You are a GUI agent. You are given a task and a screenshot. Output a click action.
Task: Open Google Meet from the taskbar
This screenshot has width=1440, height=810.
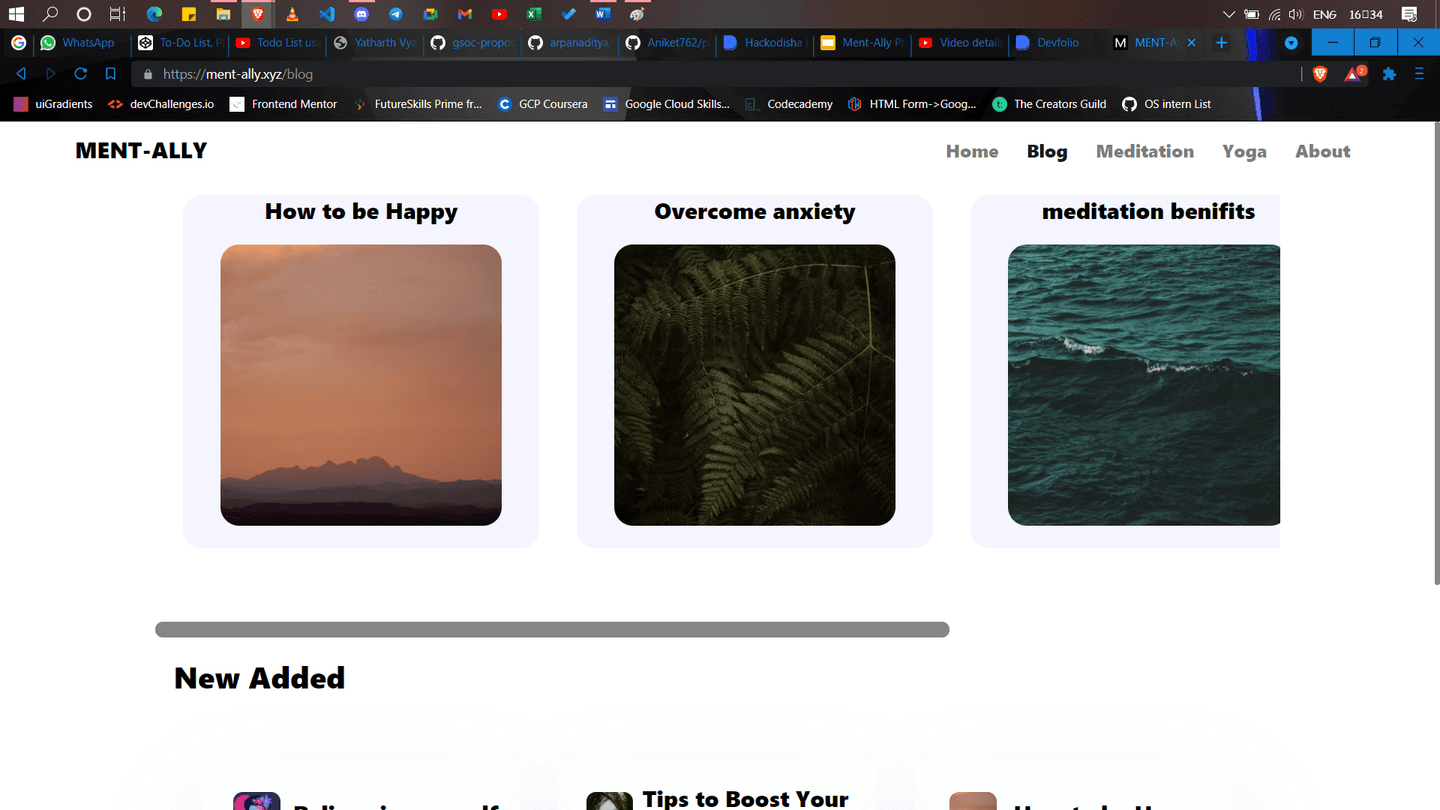[430, 14]
